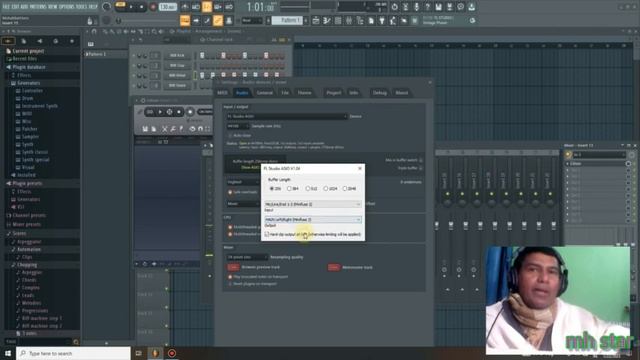Open the Sample rate dropdown
Screen dimensions: 640x360
pyautogui.click(x=238, y=126)
